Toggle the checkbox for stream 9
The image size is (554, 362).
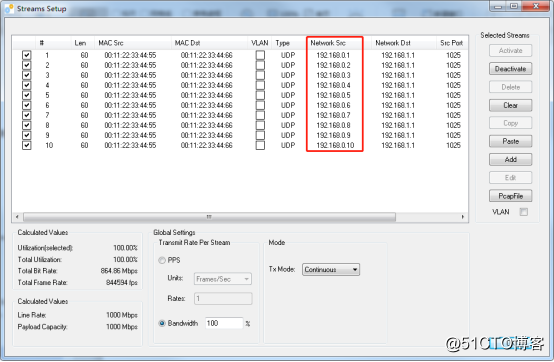tap(26, 135)
